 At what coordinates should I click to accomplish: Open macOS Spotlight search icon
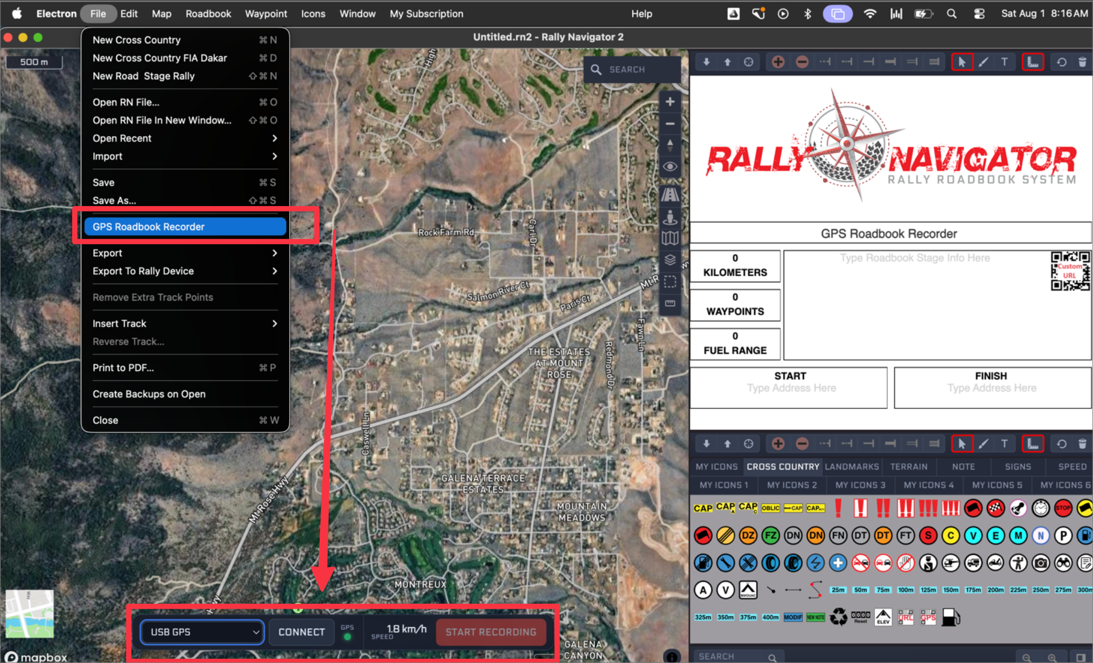click(x=951, y=13)
